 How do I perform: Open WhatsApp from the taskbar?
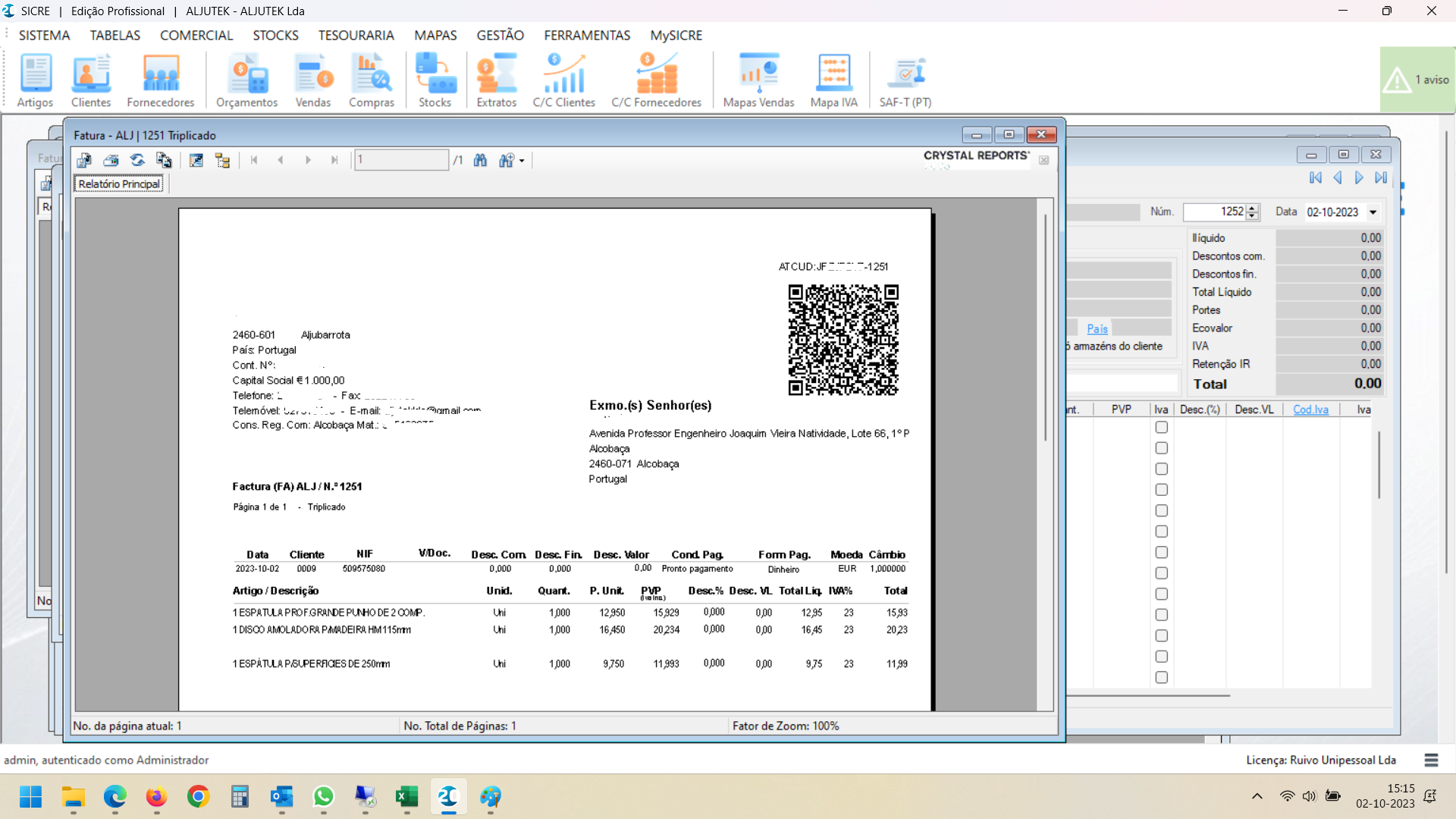pos(324,797)
